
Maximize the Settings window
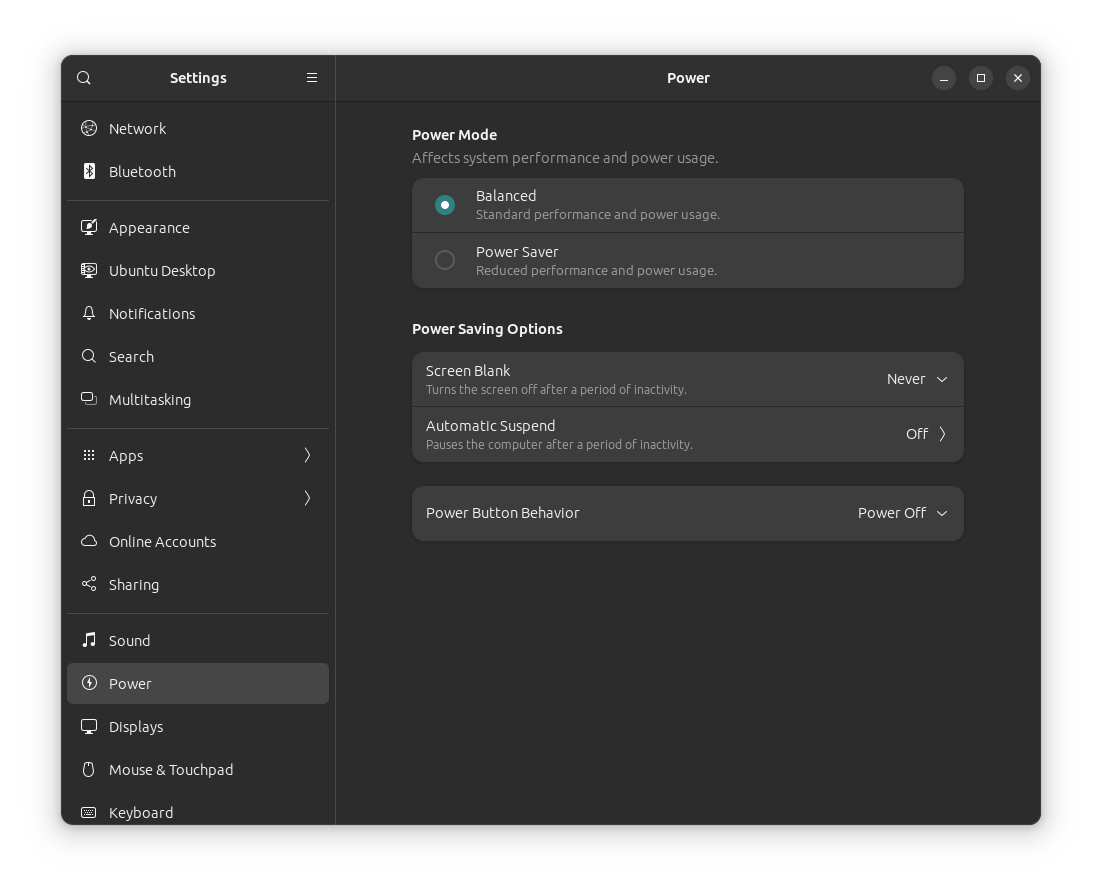pyautogui.click(x=981, y=78)
